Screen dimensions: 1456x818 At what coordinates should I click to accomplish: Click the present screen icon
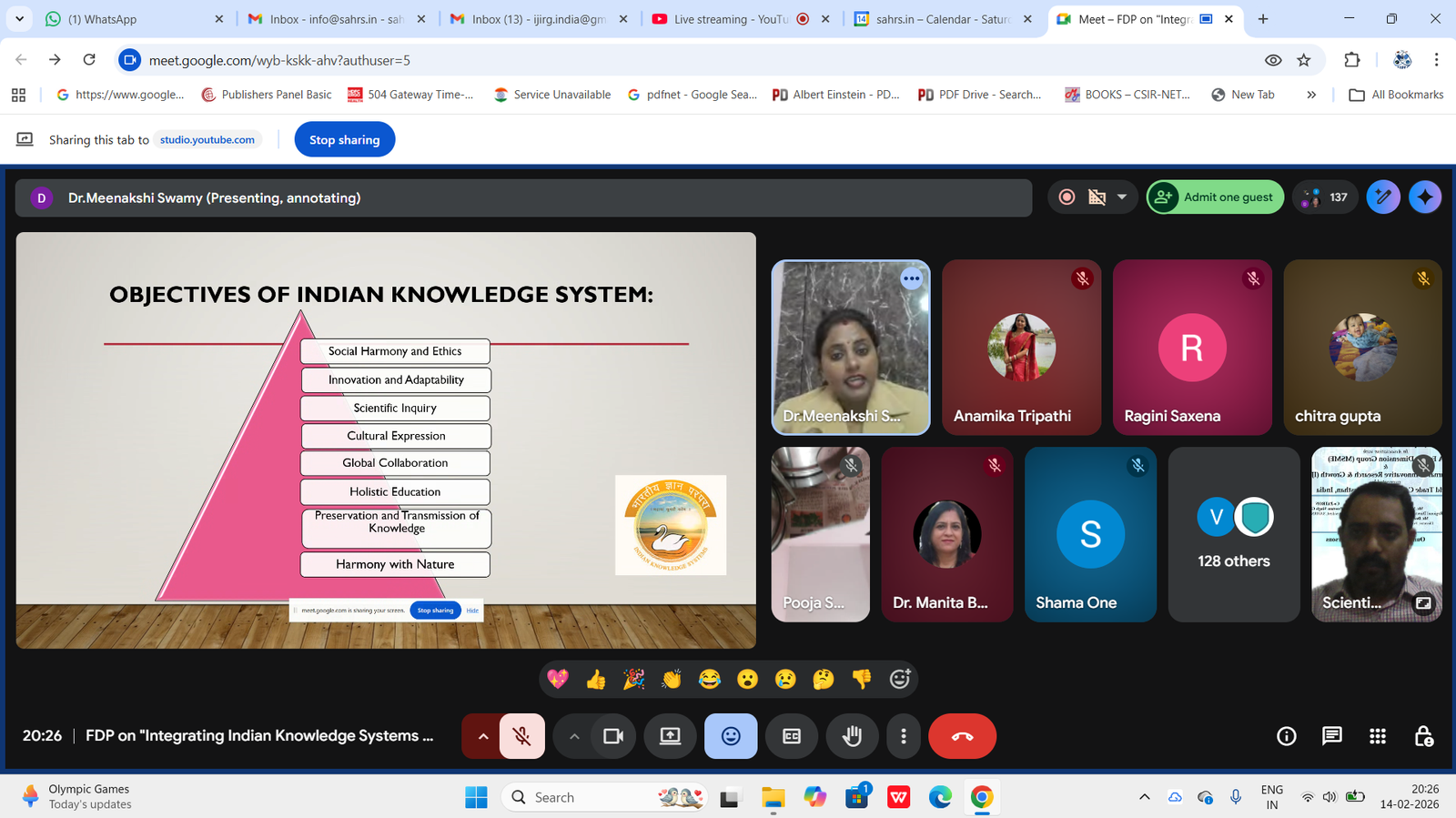click(670, 736)
